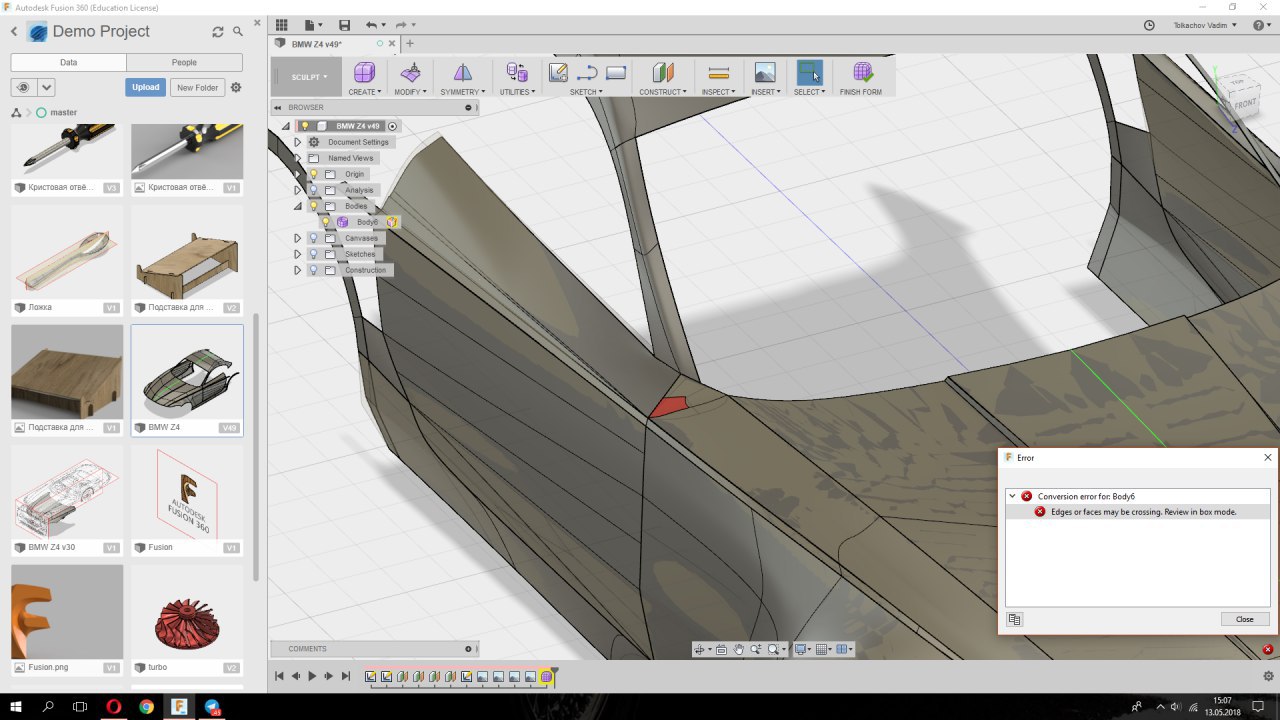Open the Insert image tool

pos(765,72)
